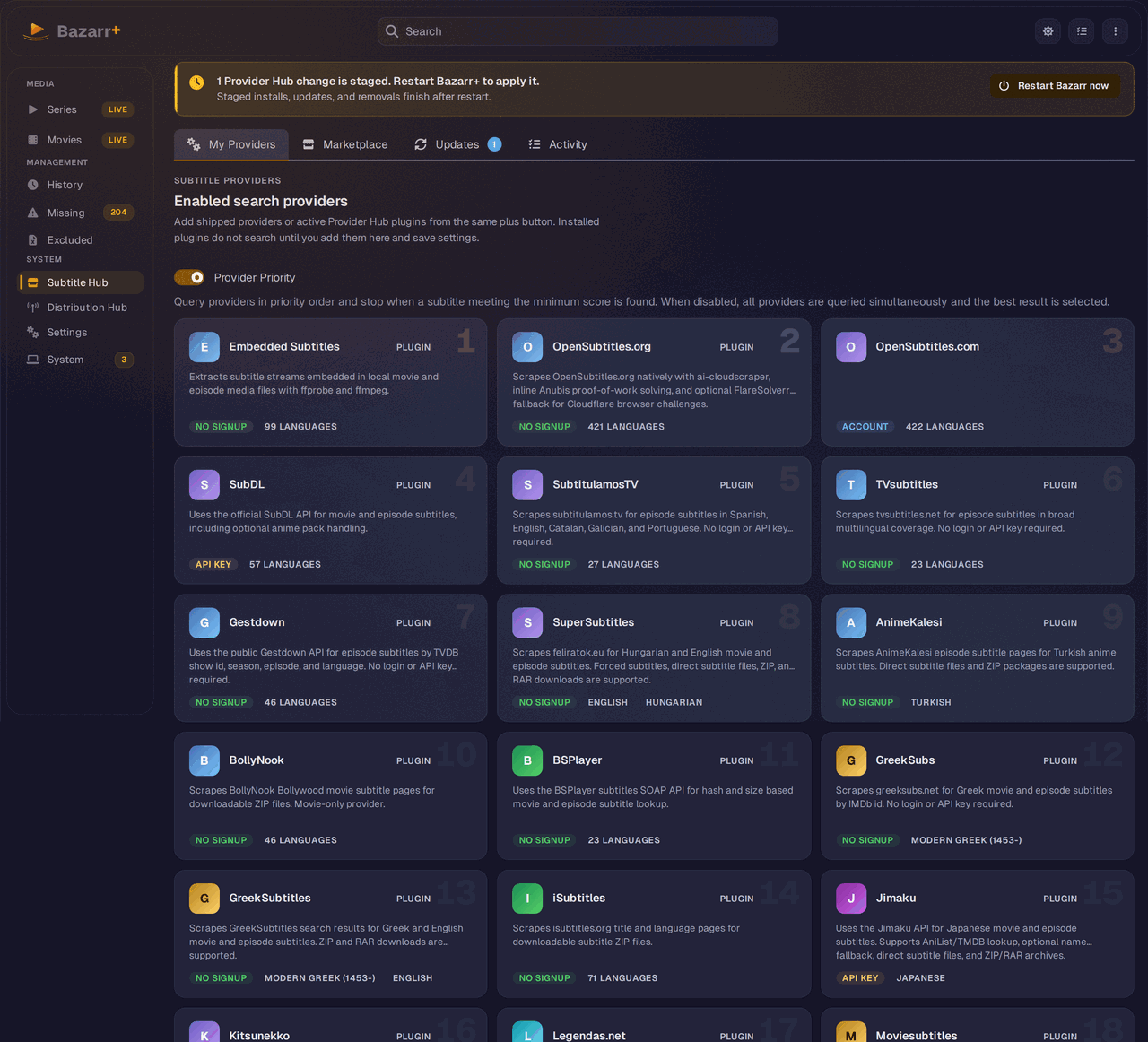Click the iSubtitles I avatar icon
Image resolution: width=1148 pixels, height=1042 pixels.
[527, 899]
